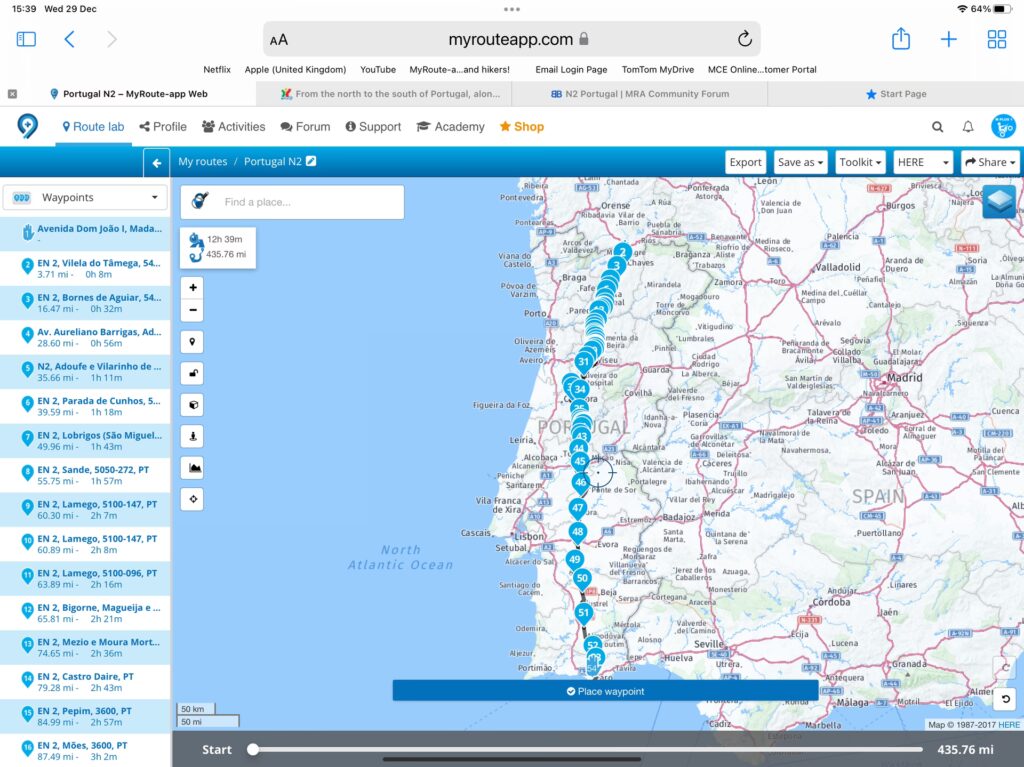This screenshot has height=767, width=1024.
Task: Open the Waypoints dropdown
Action: tap(85, 198)
